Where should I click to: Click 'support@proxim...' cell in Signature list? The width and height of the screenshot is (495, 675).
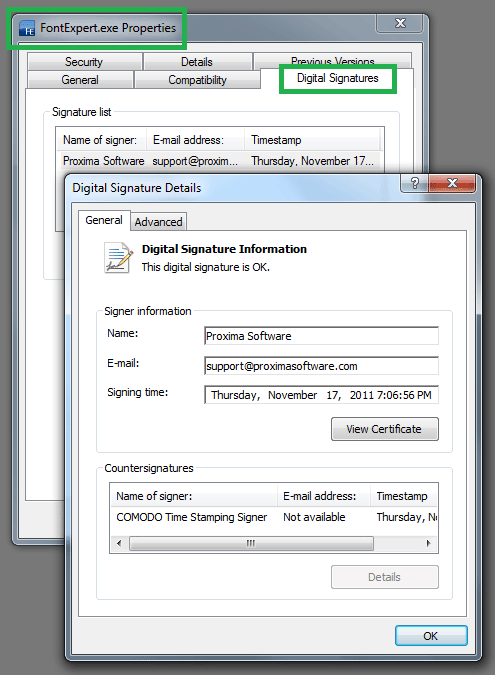tap(195, 161)
